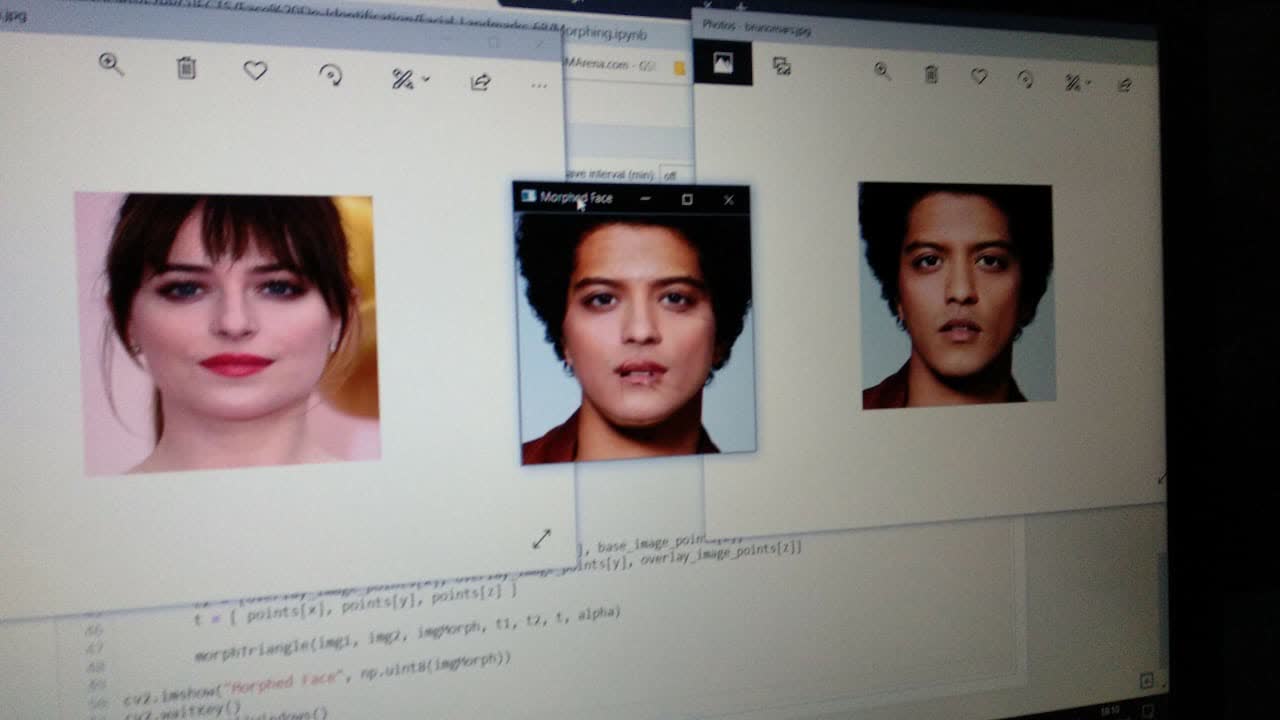Click the Morphed Face window app icon
Image resolution: width=1280 pixels, height=720 pixels.
tap(529, 196)
